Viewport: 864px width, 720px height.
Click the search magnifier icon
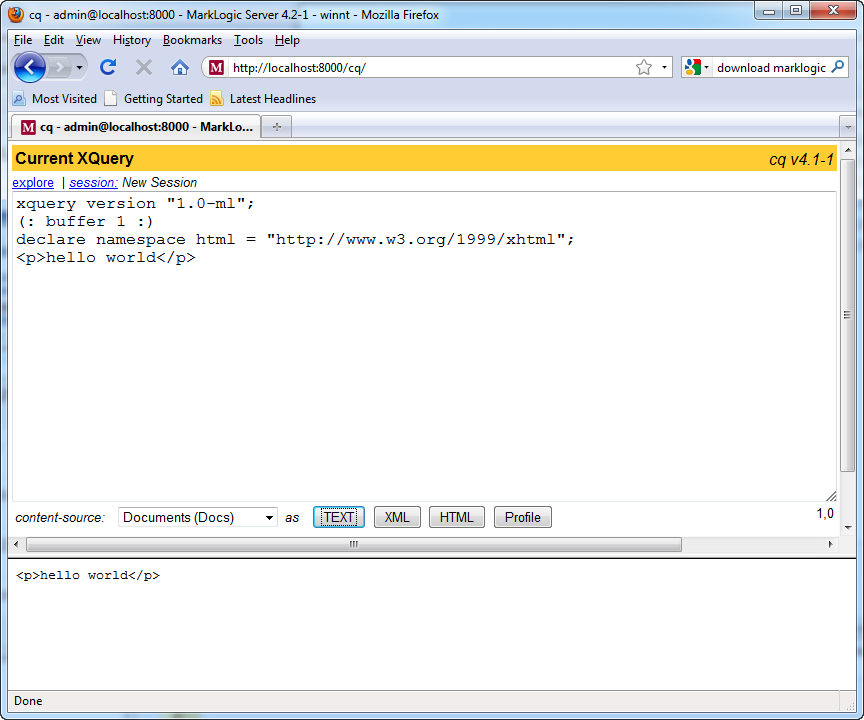[x=839, y=67]
